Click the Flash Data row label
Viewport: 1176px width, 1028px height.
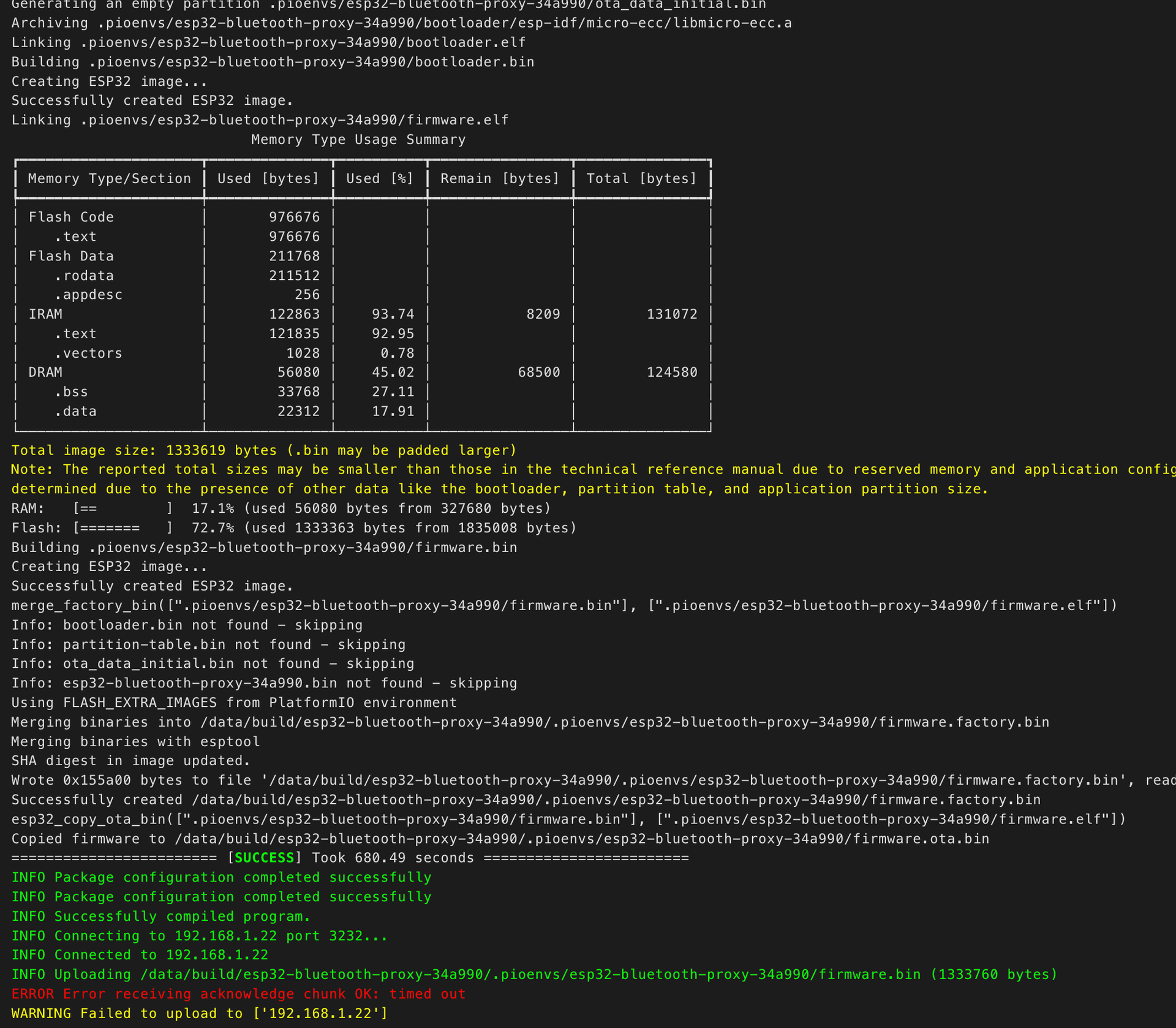(71, 256)
